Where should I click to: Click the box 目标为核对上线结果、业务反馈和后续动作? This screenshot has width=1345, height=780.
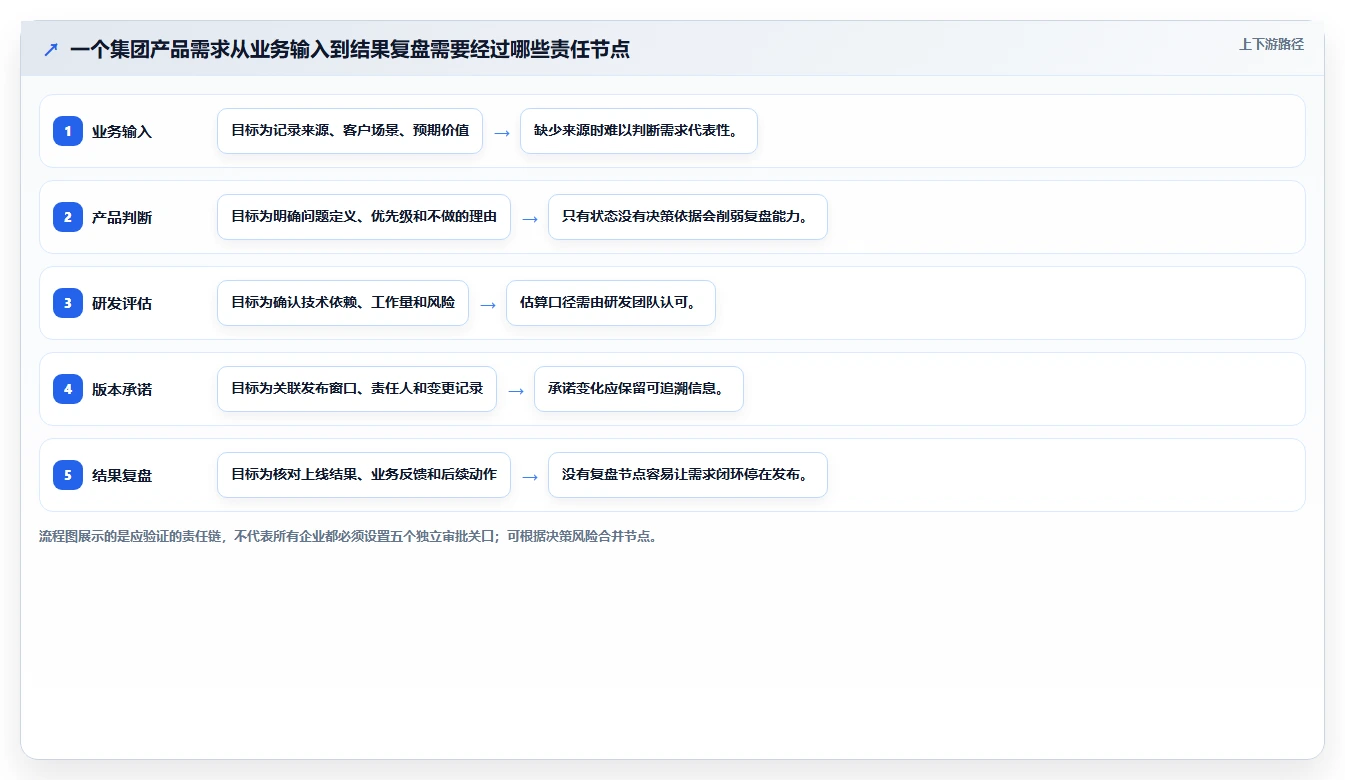click(x=364, y=475)
